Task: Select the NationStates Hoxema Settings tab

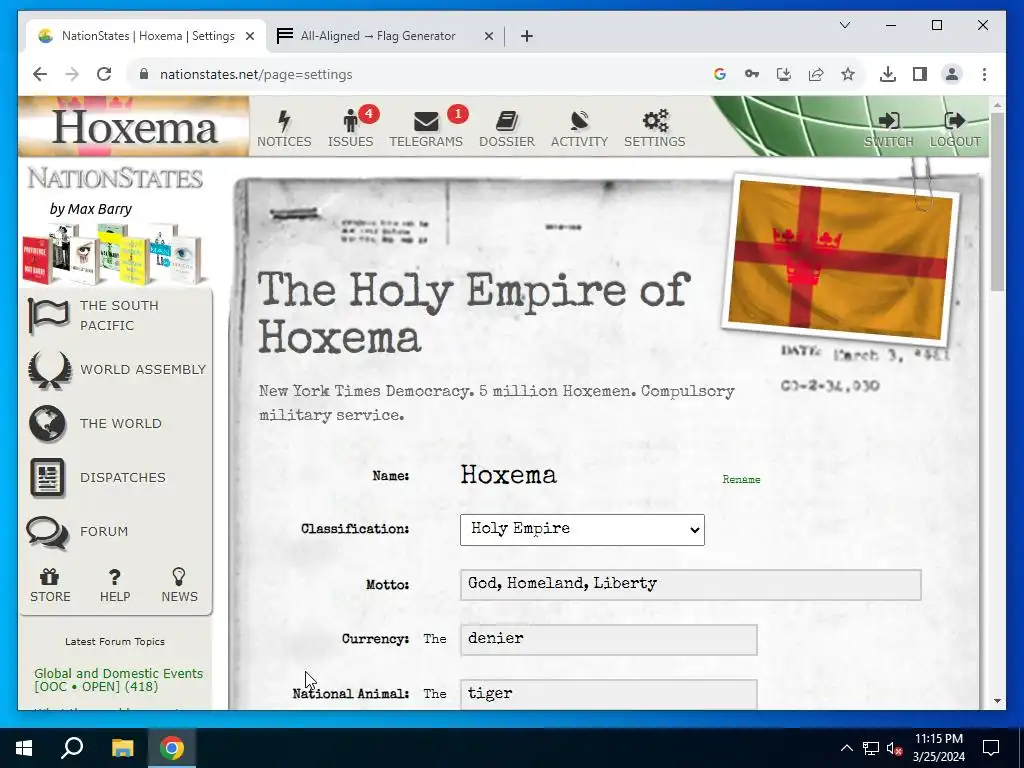Action: pyautogui.click(x=146, y=36)
